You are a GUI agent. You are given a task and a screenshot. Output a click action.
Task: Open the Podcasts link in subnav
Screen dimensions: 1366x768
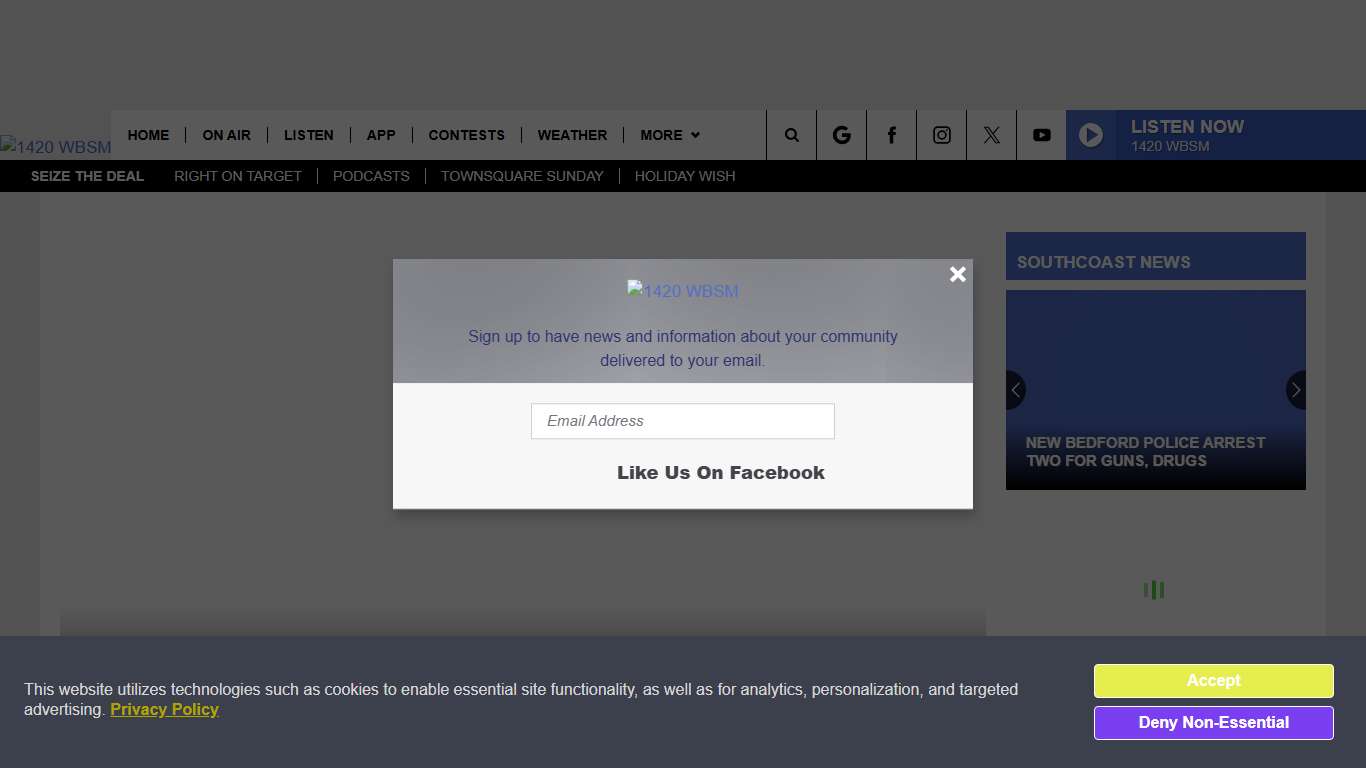371,176
